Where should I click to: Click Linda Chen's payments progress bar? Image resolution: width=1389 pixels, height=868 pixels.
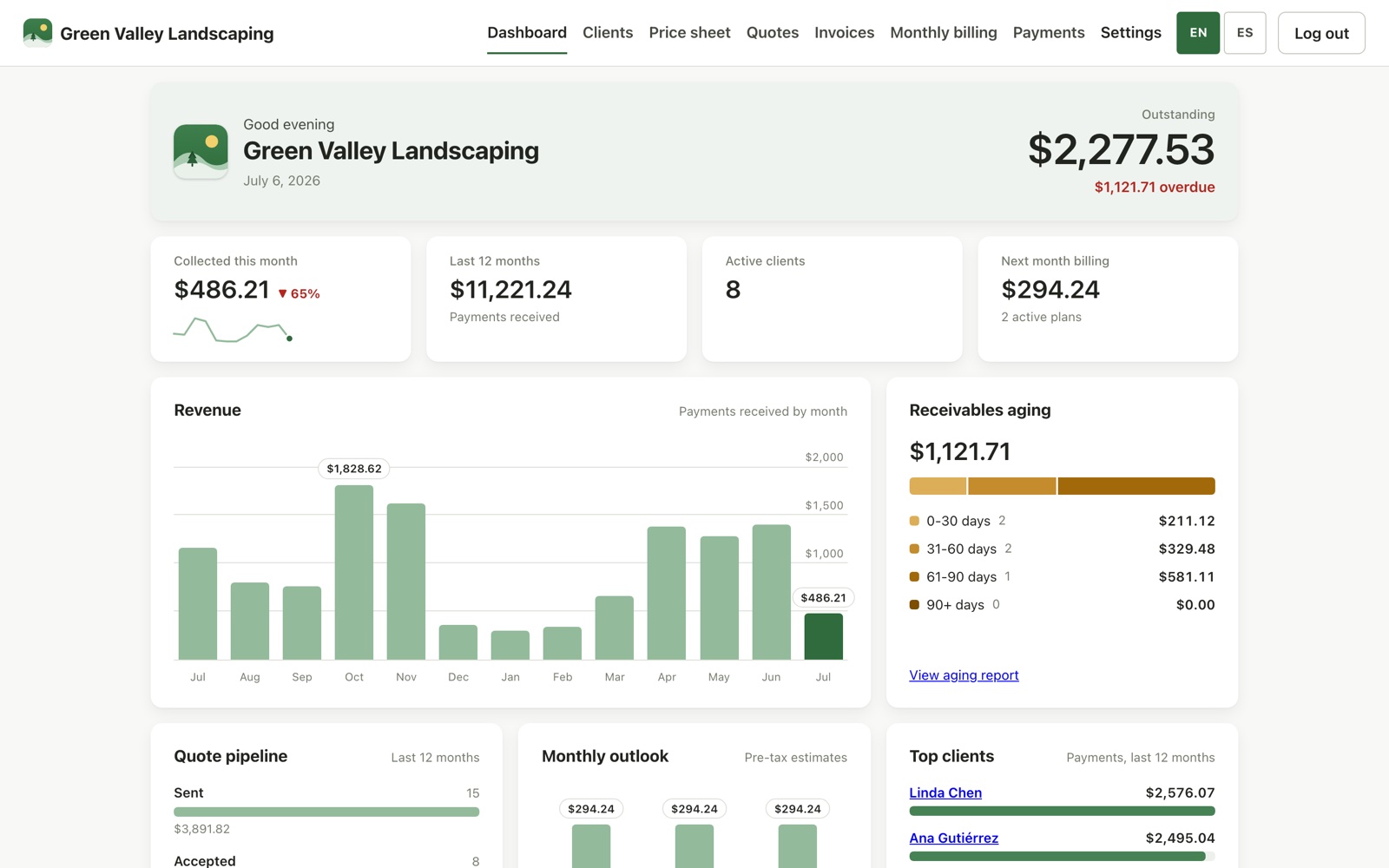coord(1062,811)
